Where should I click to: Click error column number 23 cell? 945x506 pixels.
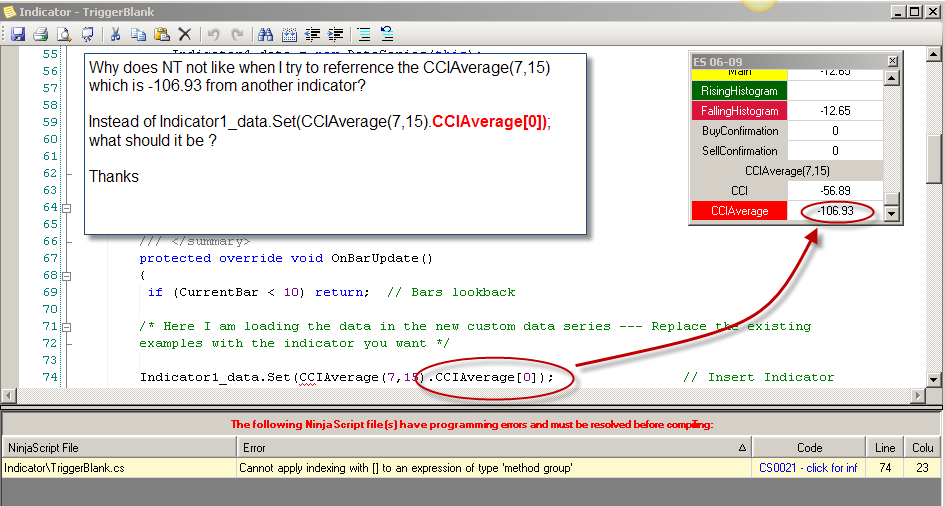click(x=922, y=467)
